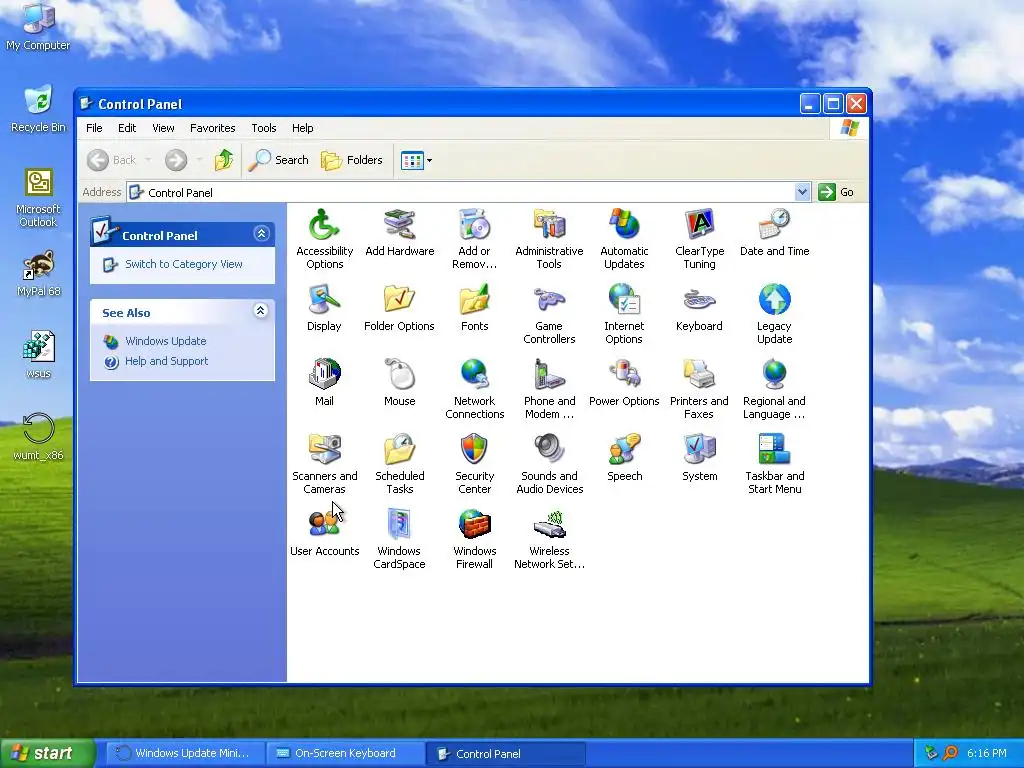Select wsus desktop icon

[38, 355]
